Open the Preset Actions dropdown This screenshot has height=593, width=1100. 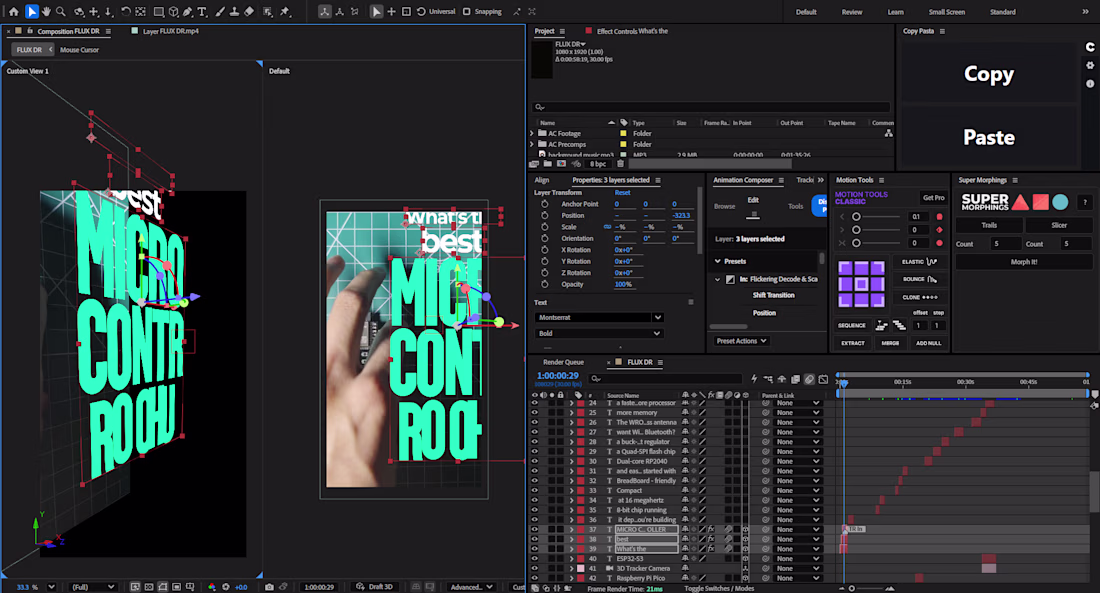pyautogui.click(x=741, y=341)
